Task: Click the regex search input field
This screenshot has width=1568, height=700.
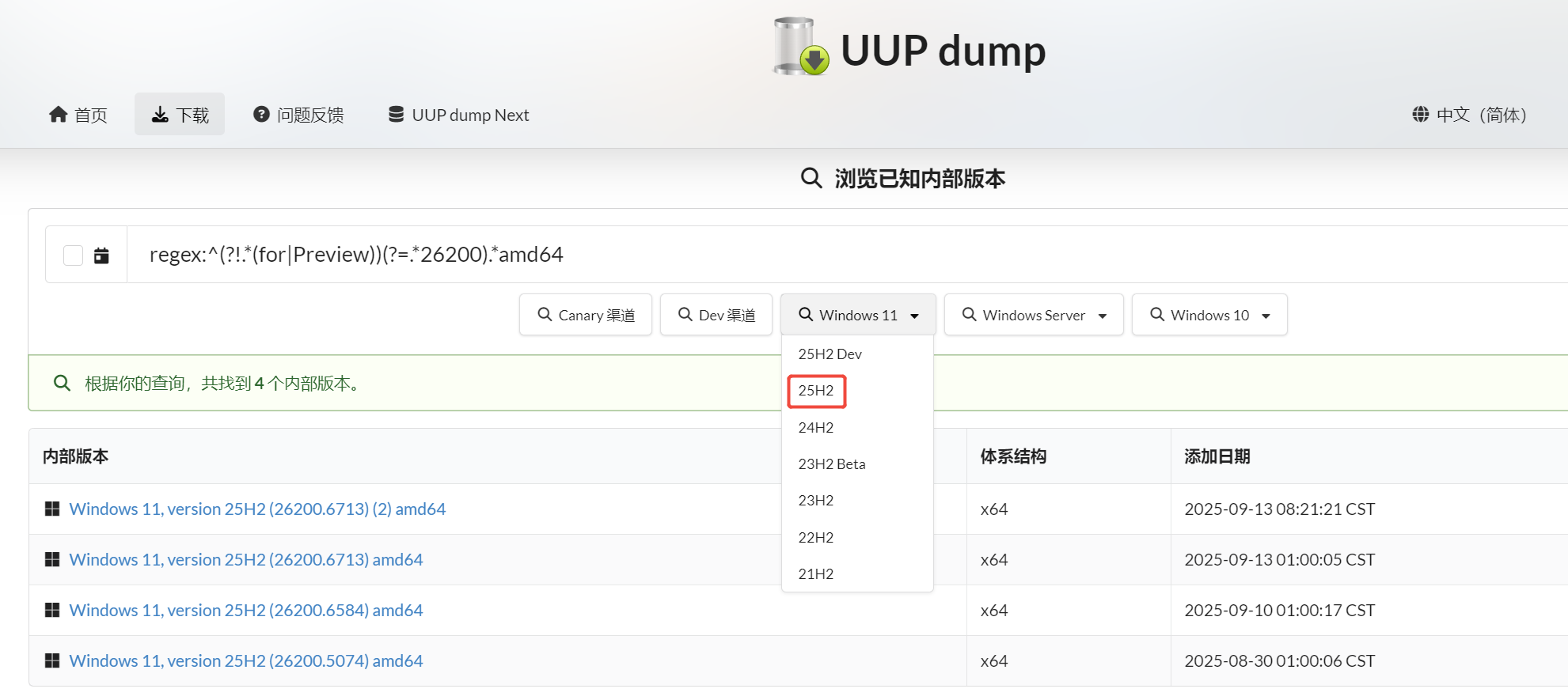Action: pos(847,255)
